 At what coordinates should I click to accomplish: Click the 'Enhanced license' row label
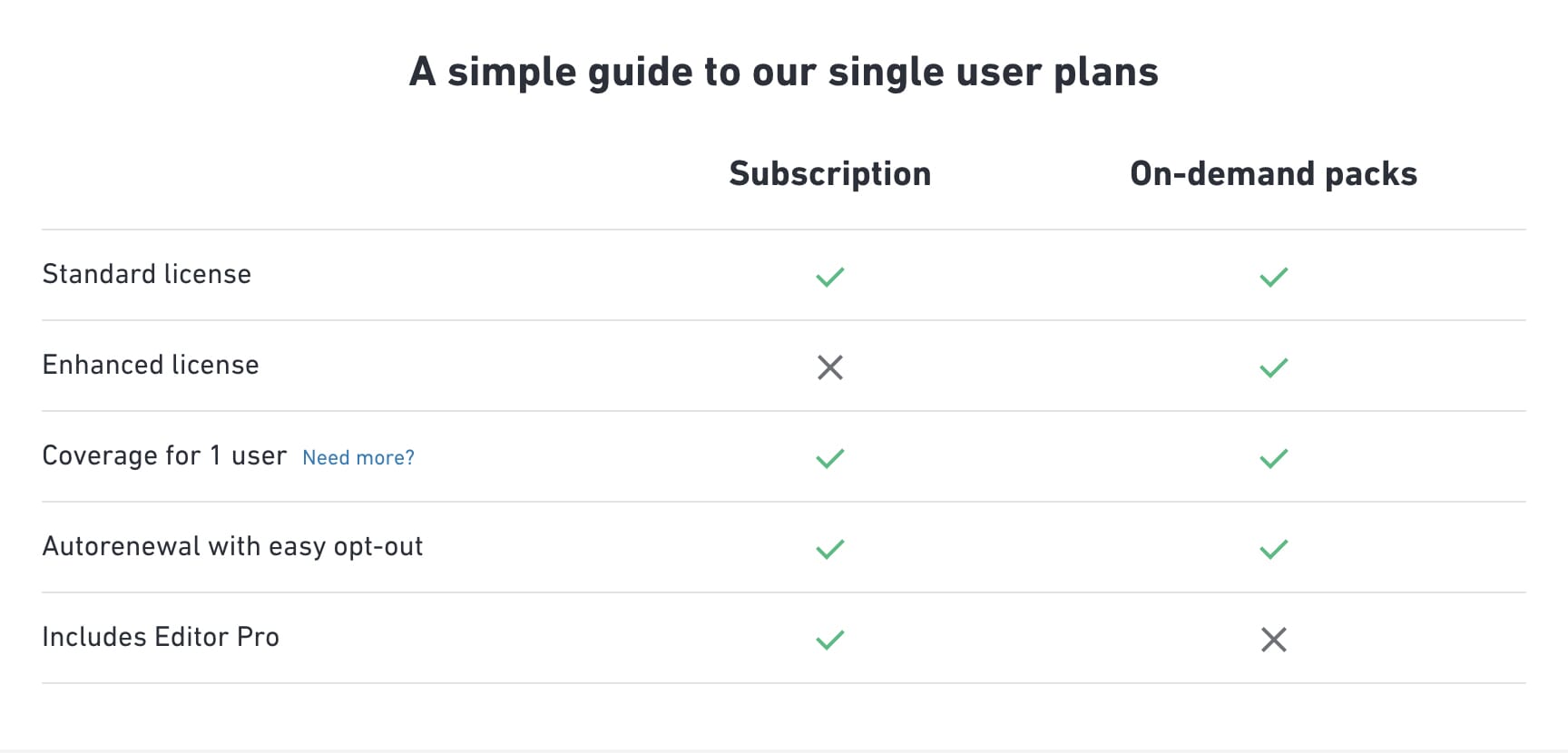[151, 365]
